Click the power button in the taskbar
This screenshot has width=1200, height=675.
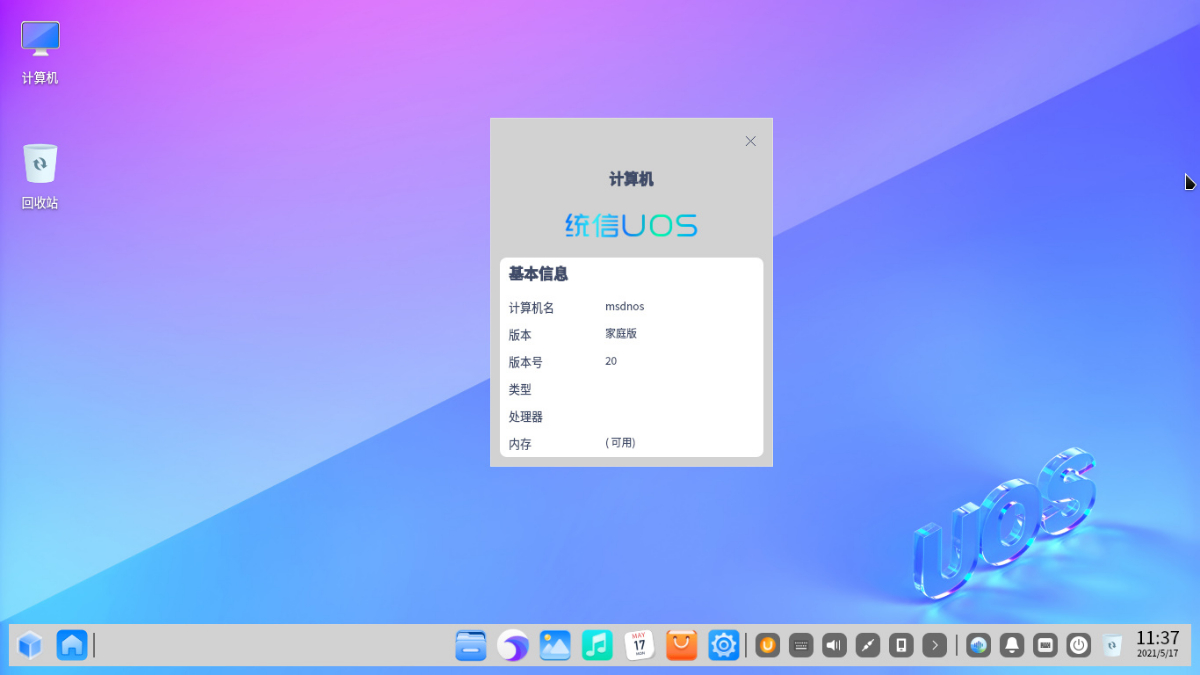(x=1078, y=645)
